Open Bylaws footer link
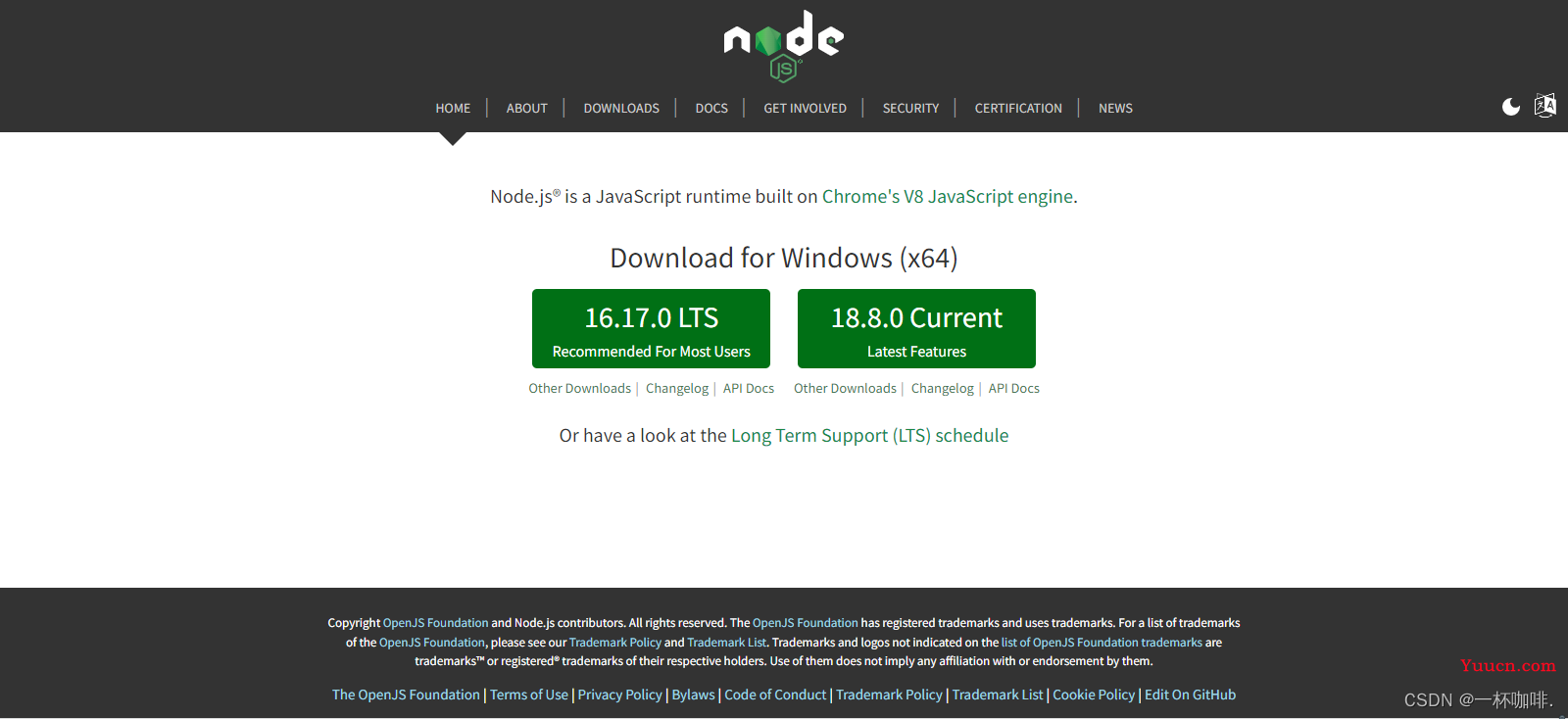This screenshot has height=719, width=1568. [x=694, y=695]
